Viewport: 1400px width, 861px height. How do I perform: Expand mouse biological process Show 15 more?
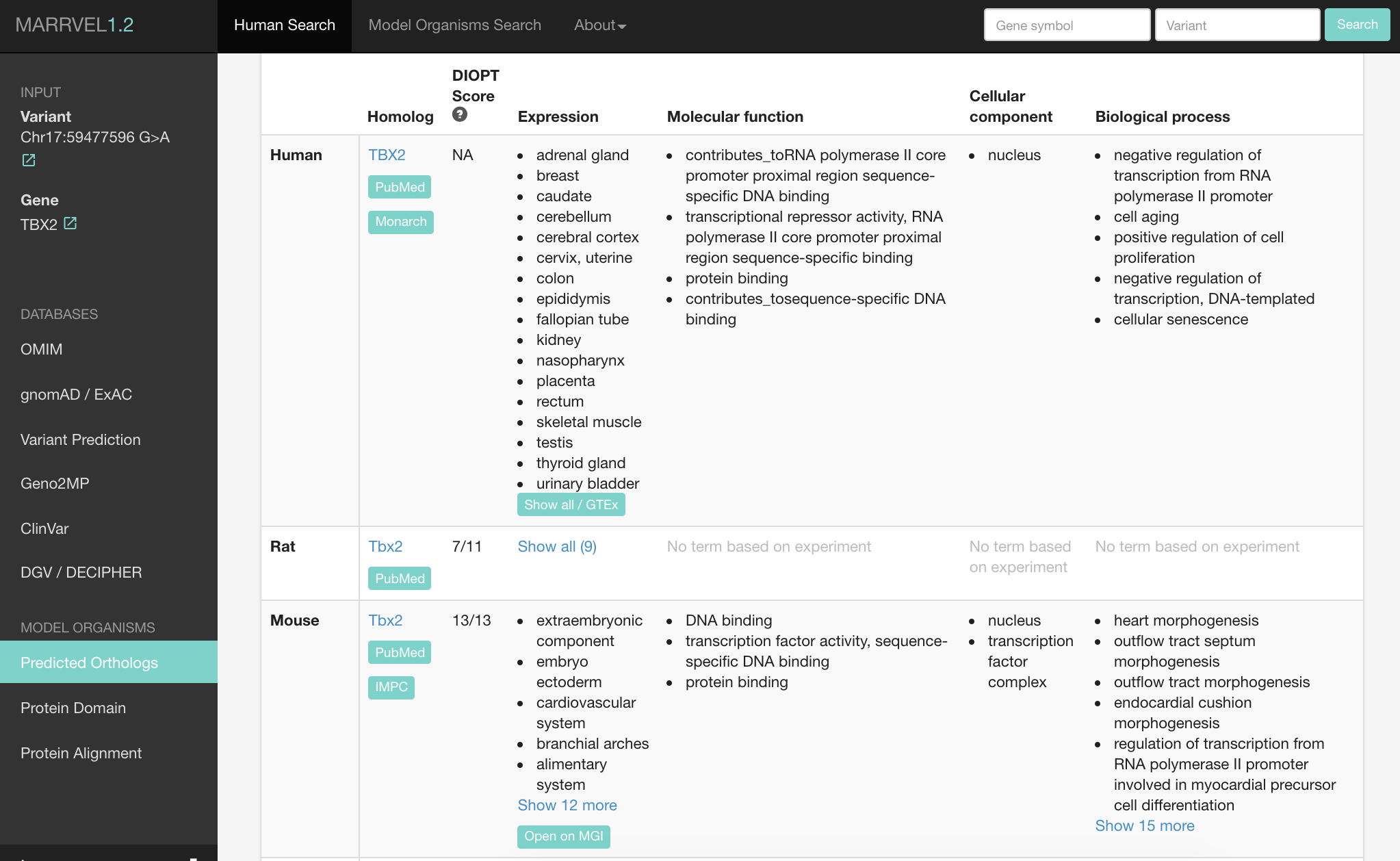point(1144,825)
